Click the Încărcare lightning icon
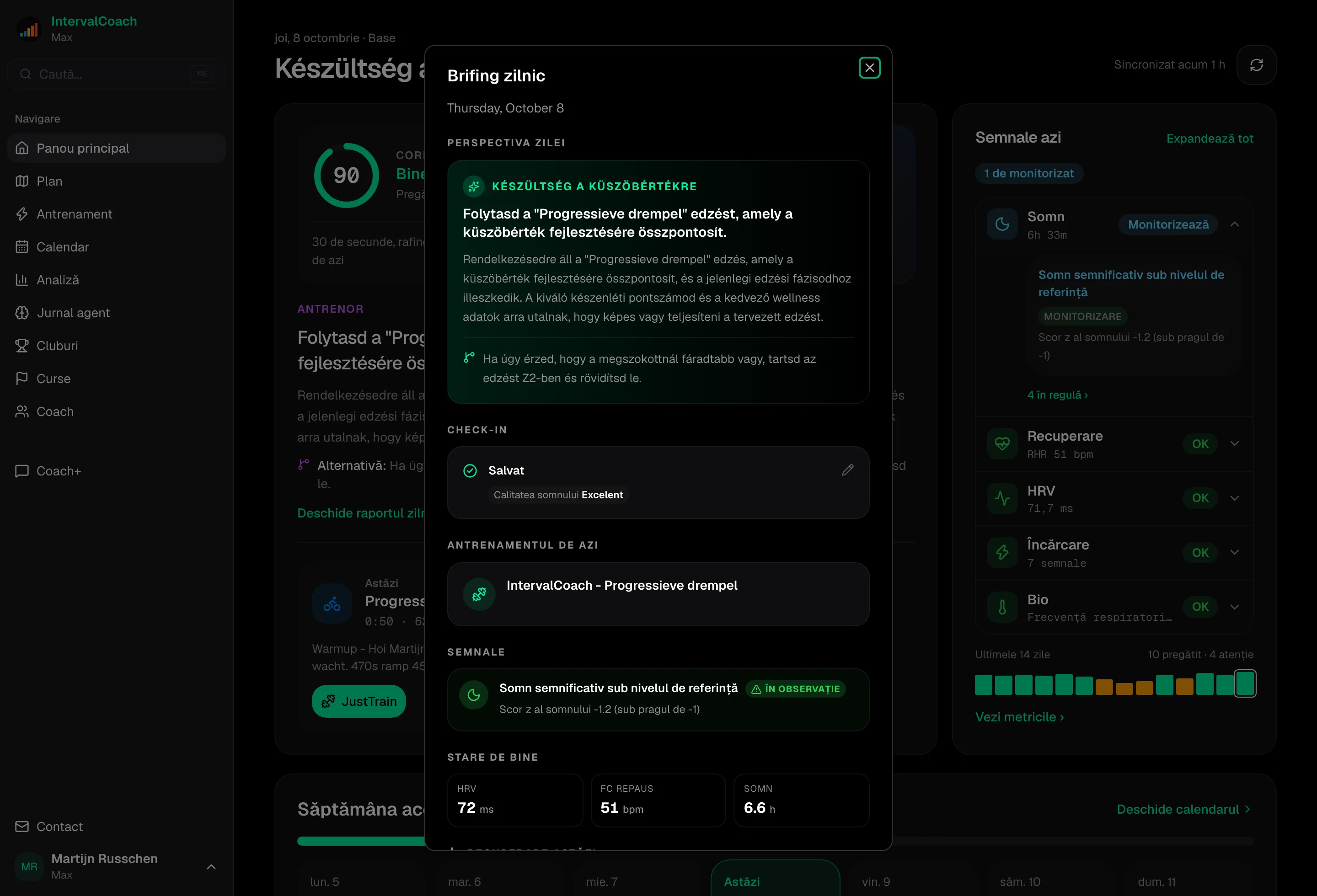 pos(1002,552)
